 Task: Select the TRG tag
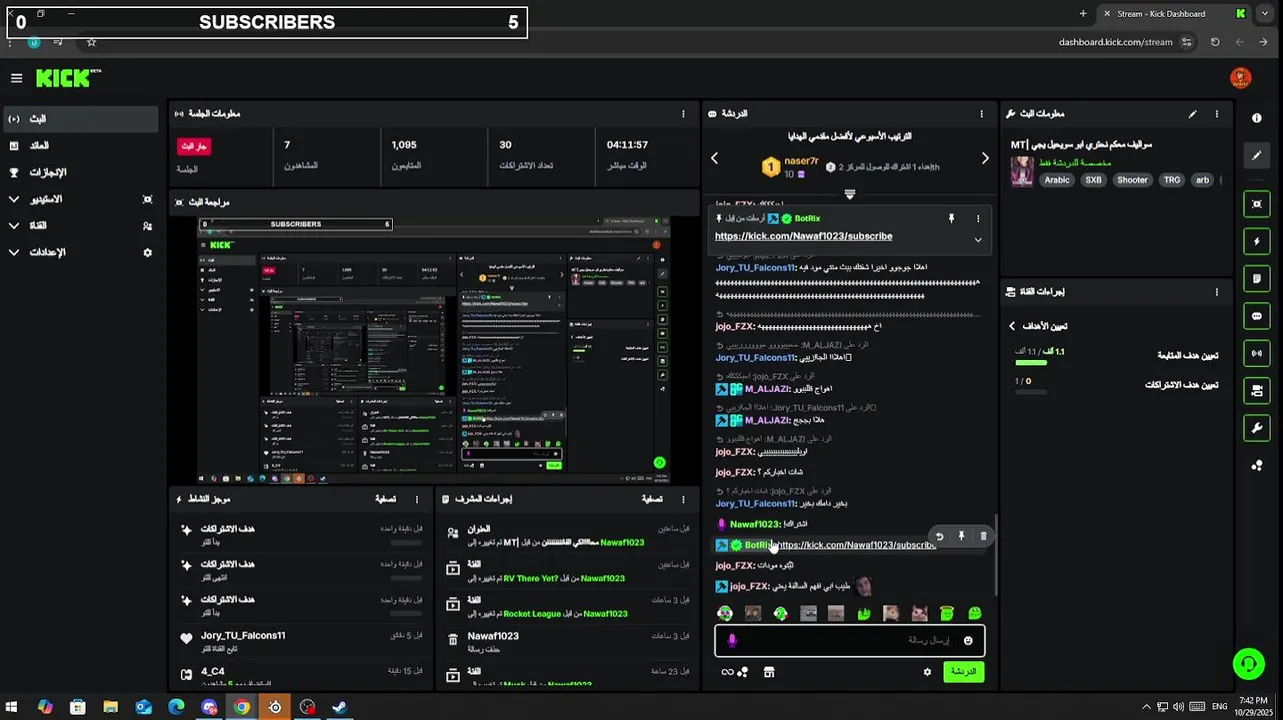1172,180
